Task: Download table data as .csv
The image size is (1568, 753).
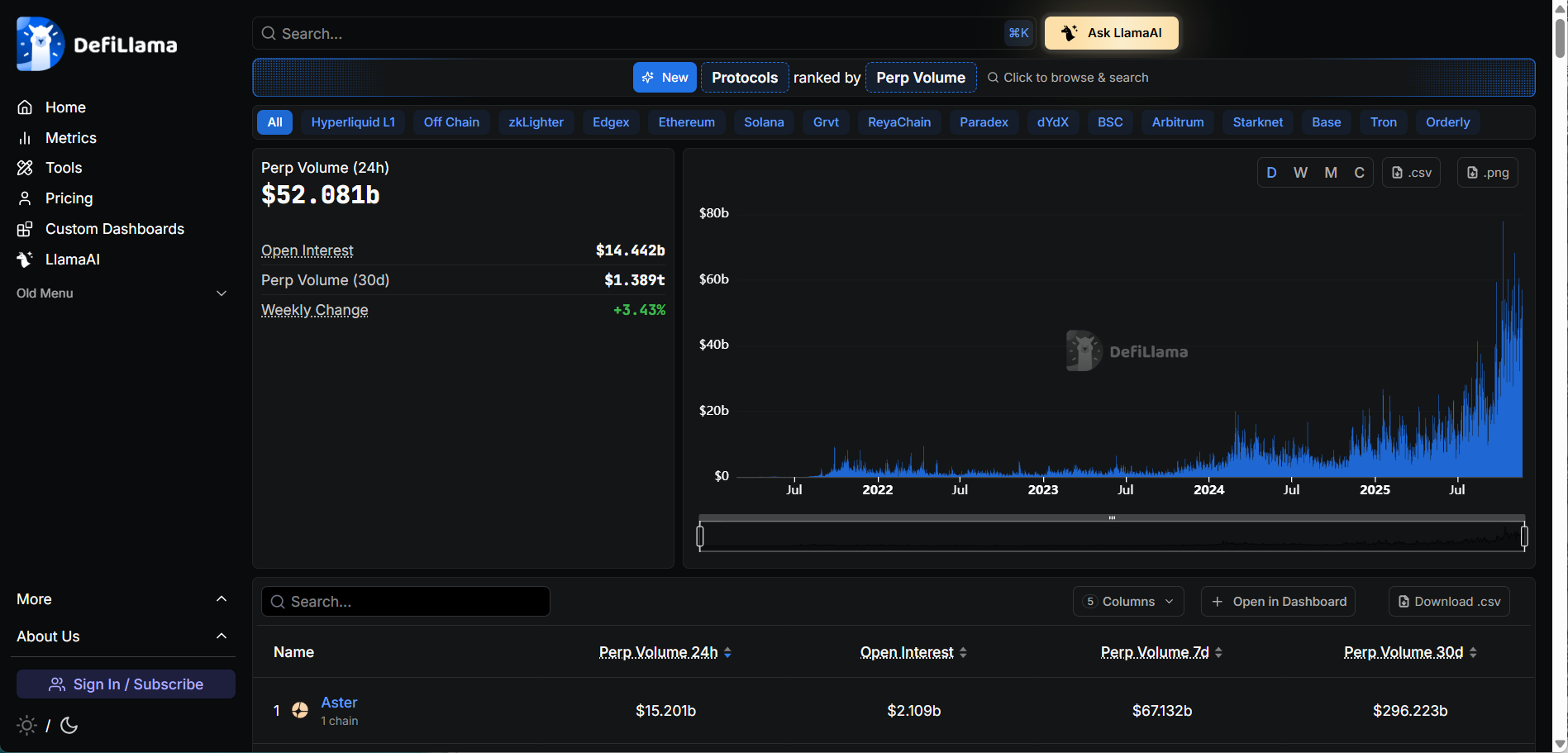Action: tap(1449, 602)
